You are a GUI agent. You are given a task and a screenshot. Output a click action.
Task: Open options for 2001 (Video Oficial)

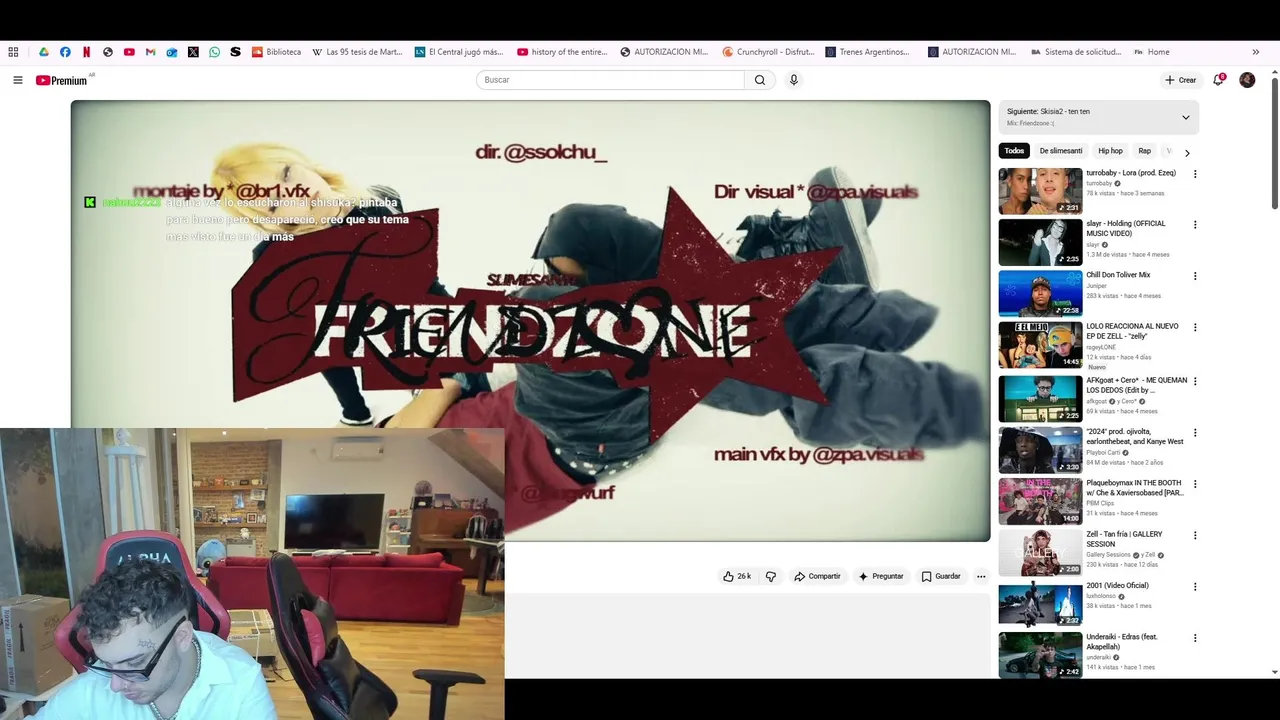(x=1194, y=586)
